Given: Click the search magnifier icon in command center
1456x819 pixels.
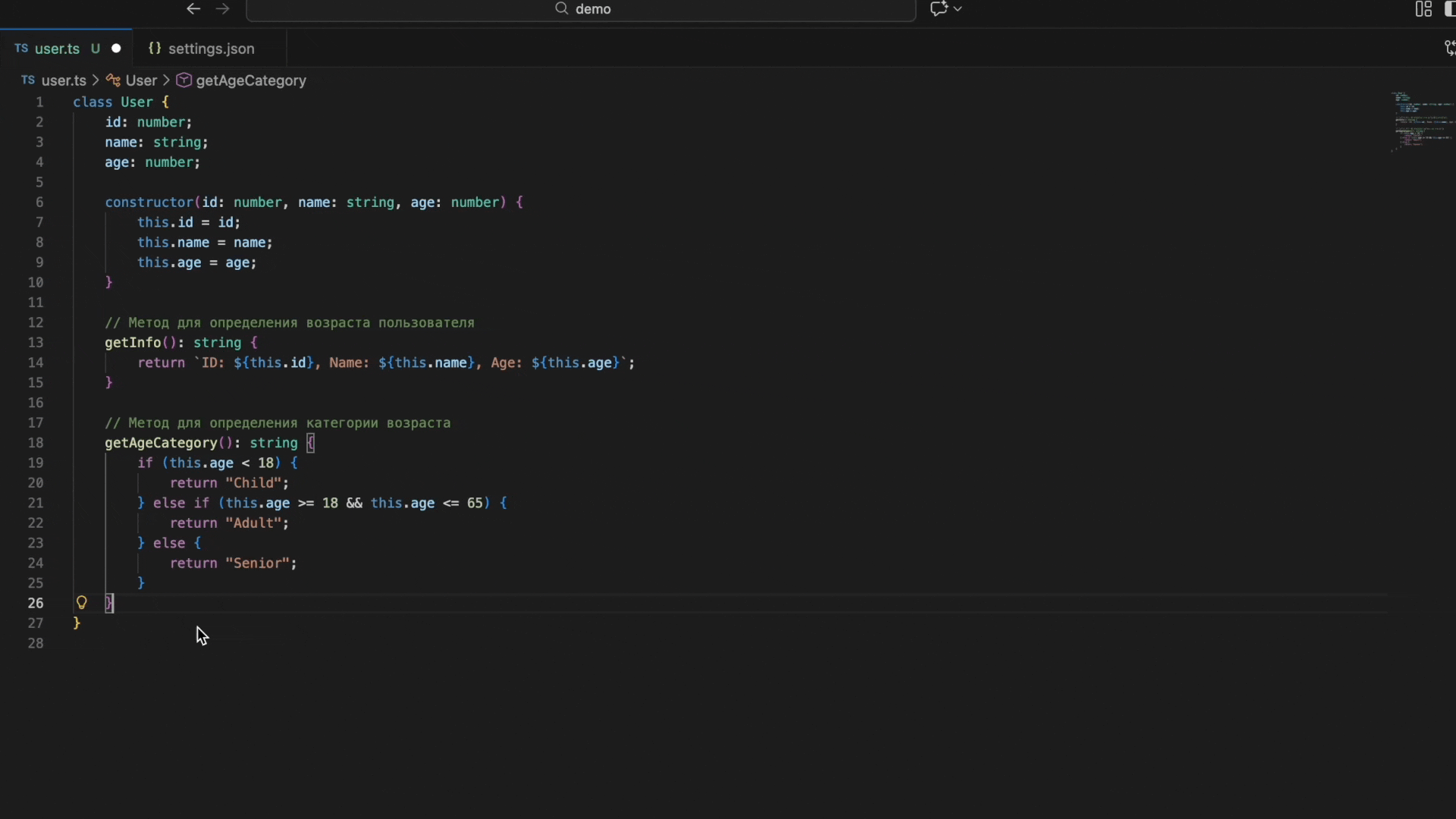Looking at the screenshot, I should 561,9.
